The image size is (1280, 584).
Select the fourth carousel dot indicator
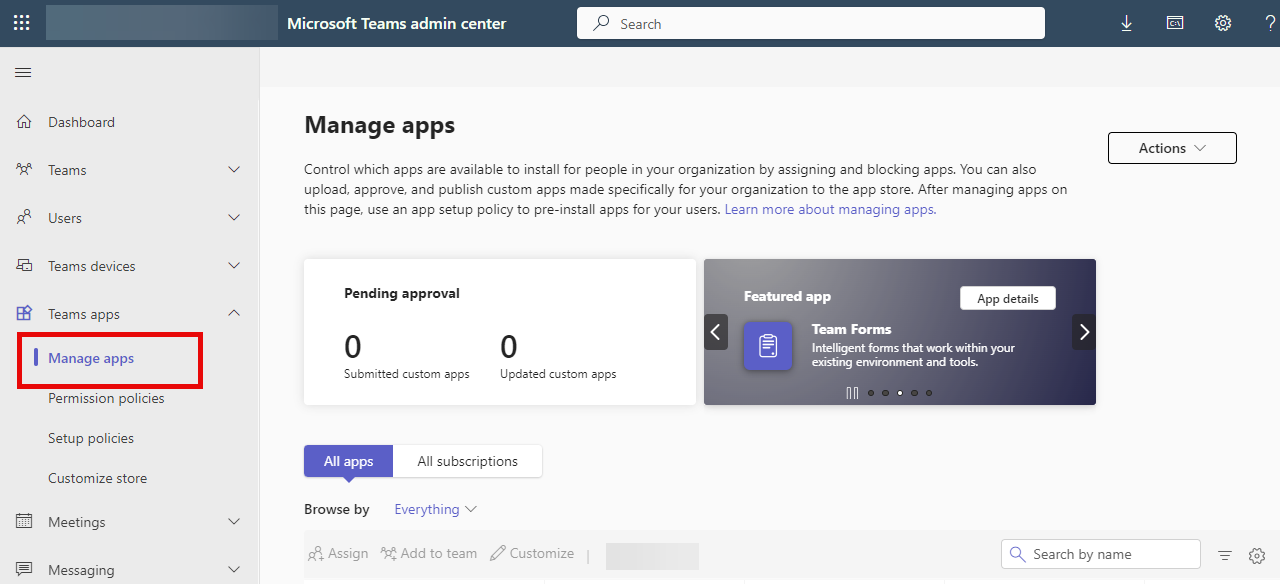(914, 393)
